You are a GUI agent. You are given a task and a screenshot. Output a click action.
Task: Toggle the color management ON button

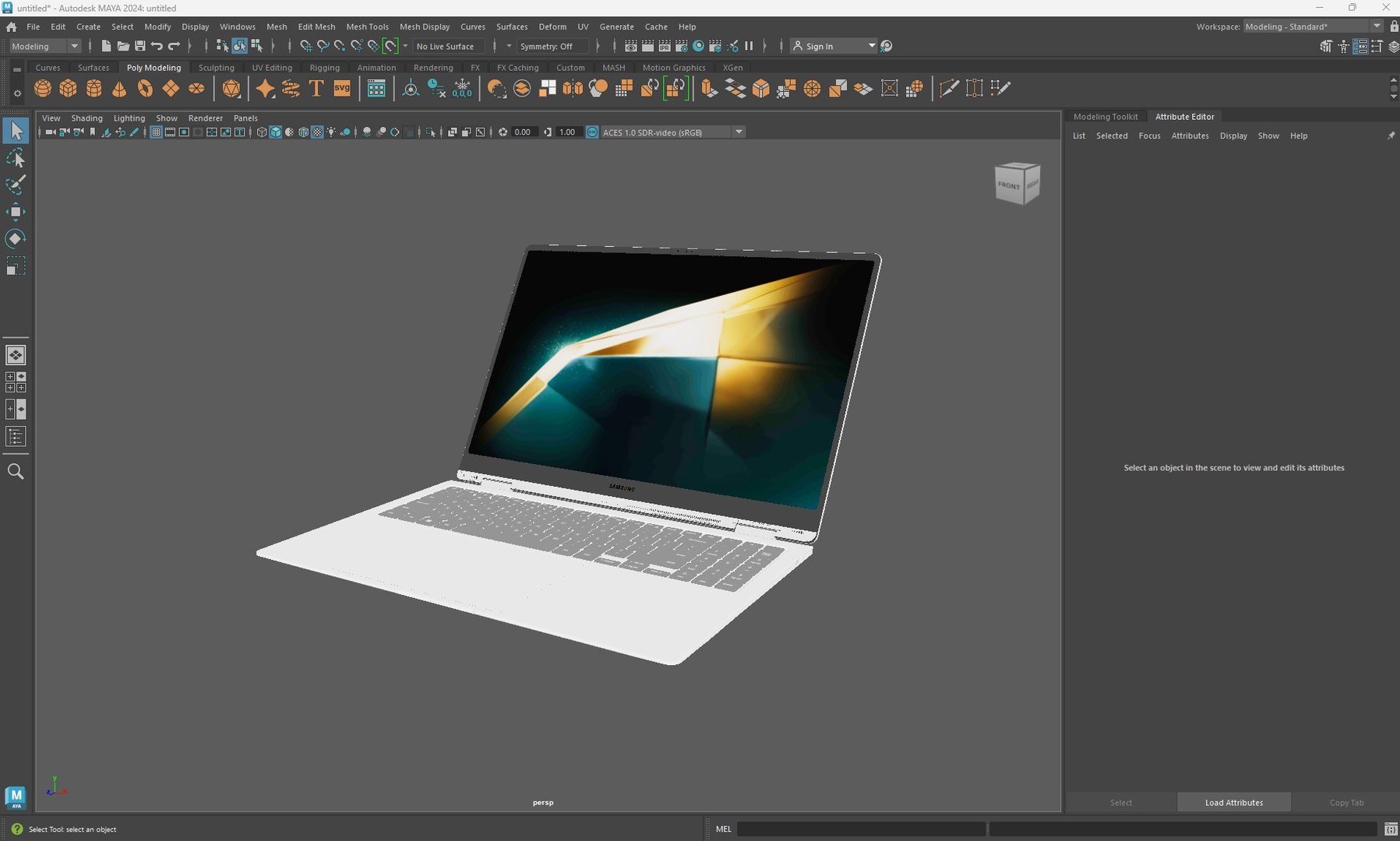point(592,132)
